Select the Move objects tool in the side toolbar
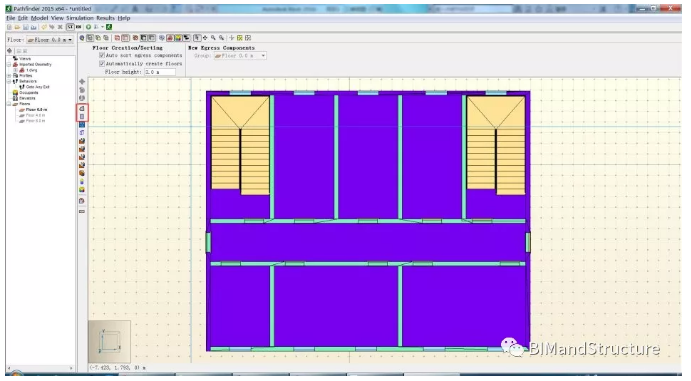The image size is (691, 381). [x=82, y=81]
